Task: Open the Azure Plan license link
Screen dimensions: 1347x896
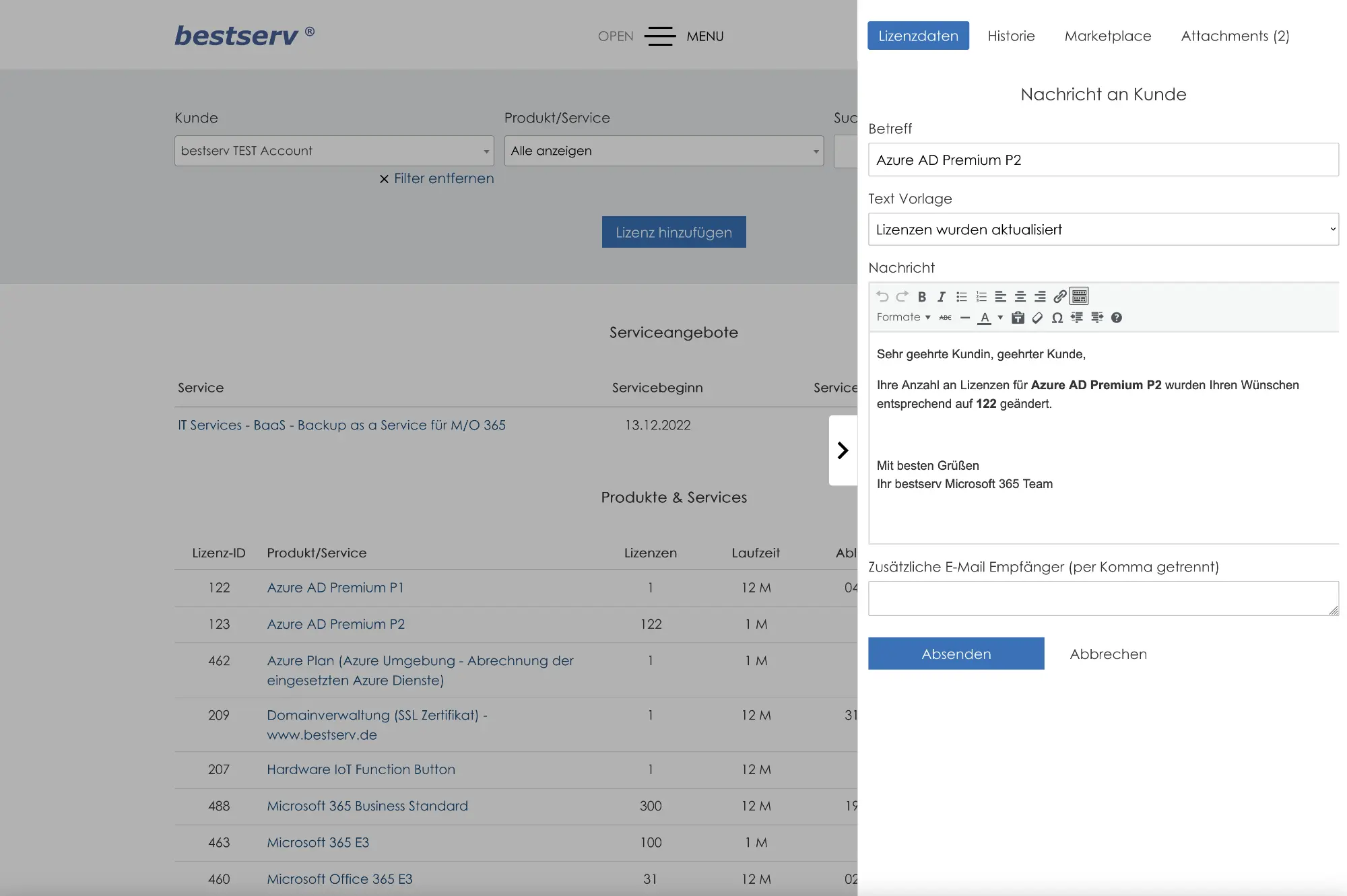Action: [420, 670]
